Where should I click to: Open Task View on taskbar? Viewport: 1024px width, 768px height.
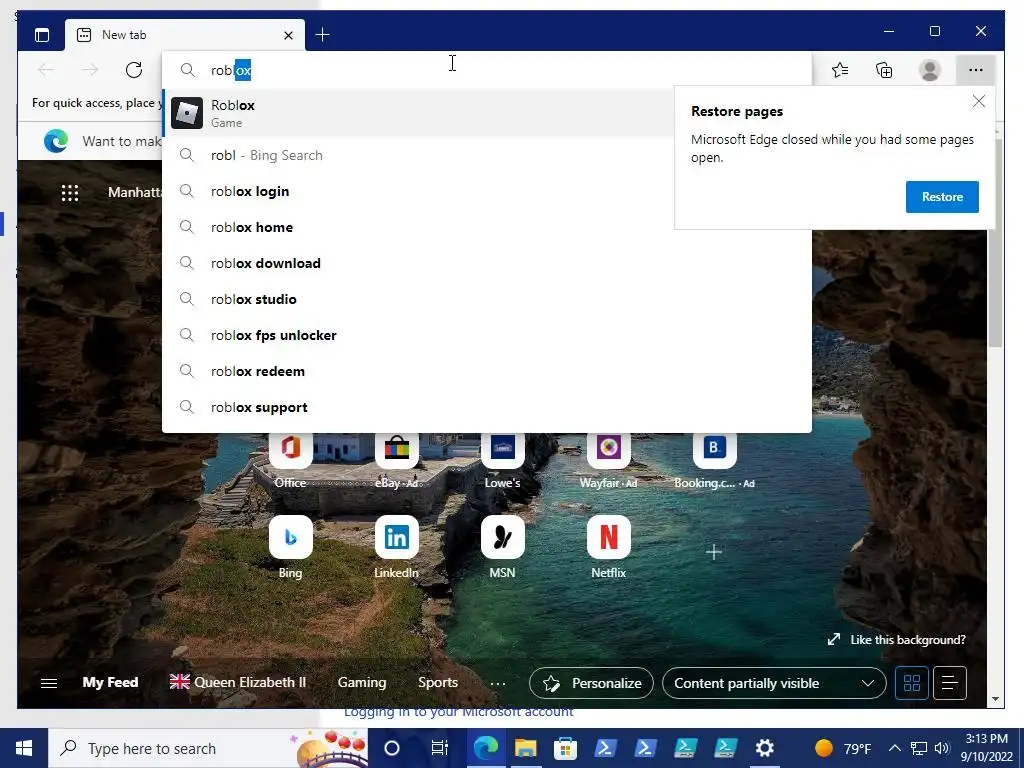(440, 748)
